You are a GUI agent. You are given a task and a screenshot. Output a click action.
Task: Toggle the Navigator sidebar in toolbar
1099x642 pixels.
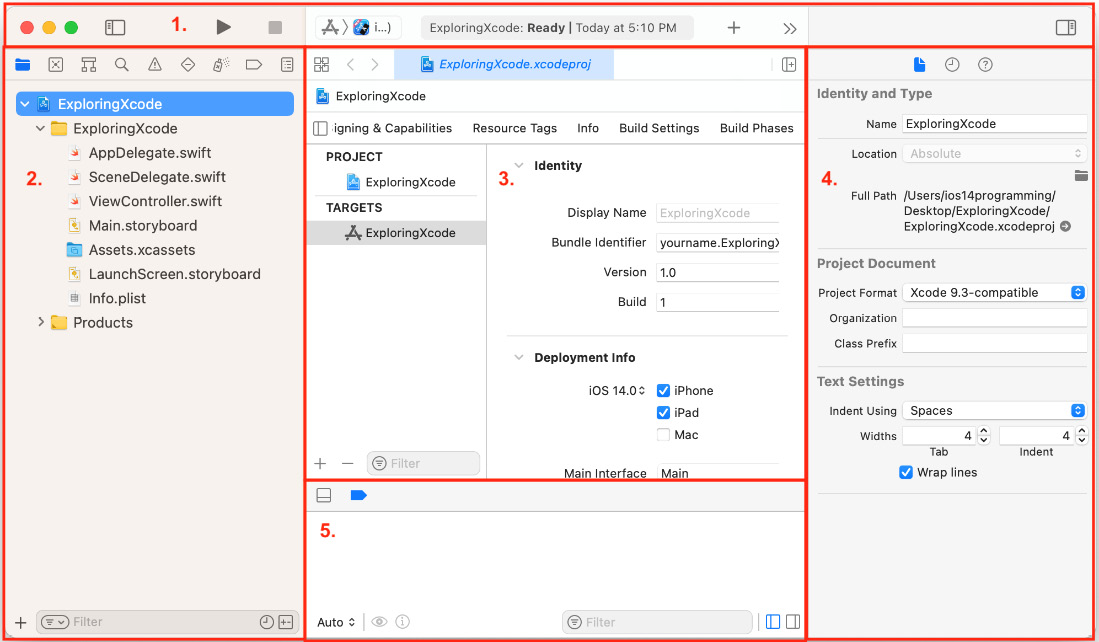(115, 27)
